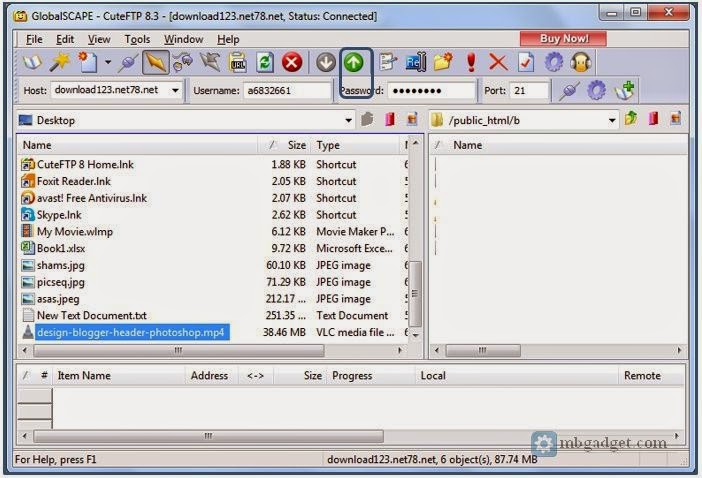Viewport: 702px width, 478px height.
Task: Select Skype.lnk file
Action: point(51,215)
